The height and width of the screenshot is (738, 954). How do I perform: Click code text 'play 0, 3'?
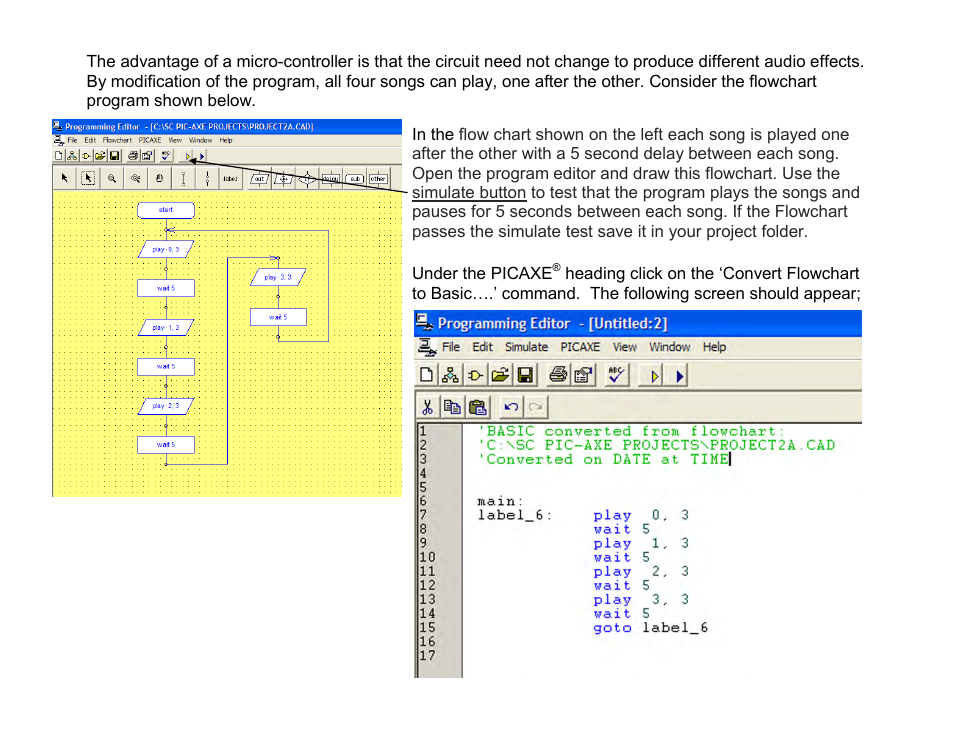(641, 515)
